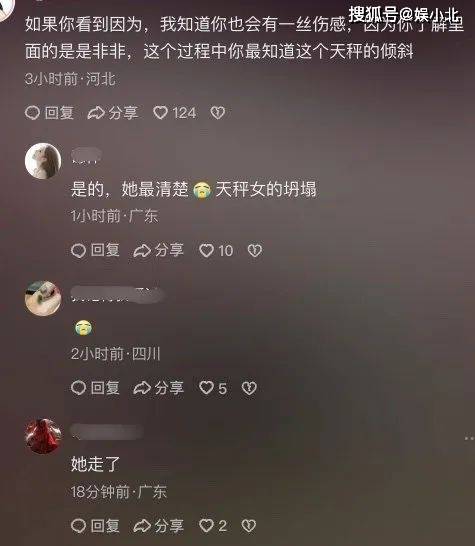This screenshot has width=475, height=546.
Task: Dislike the 她走了 comment
Action: click(249, 525)
